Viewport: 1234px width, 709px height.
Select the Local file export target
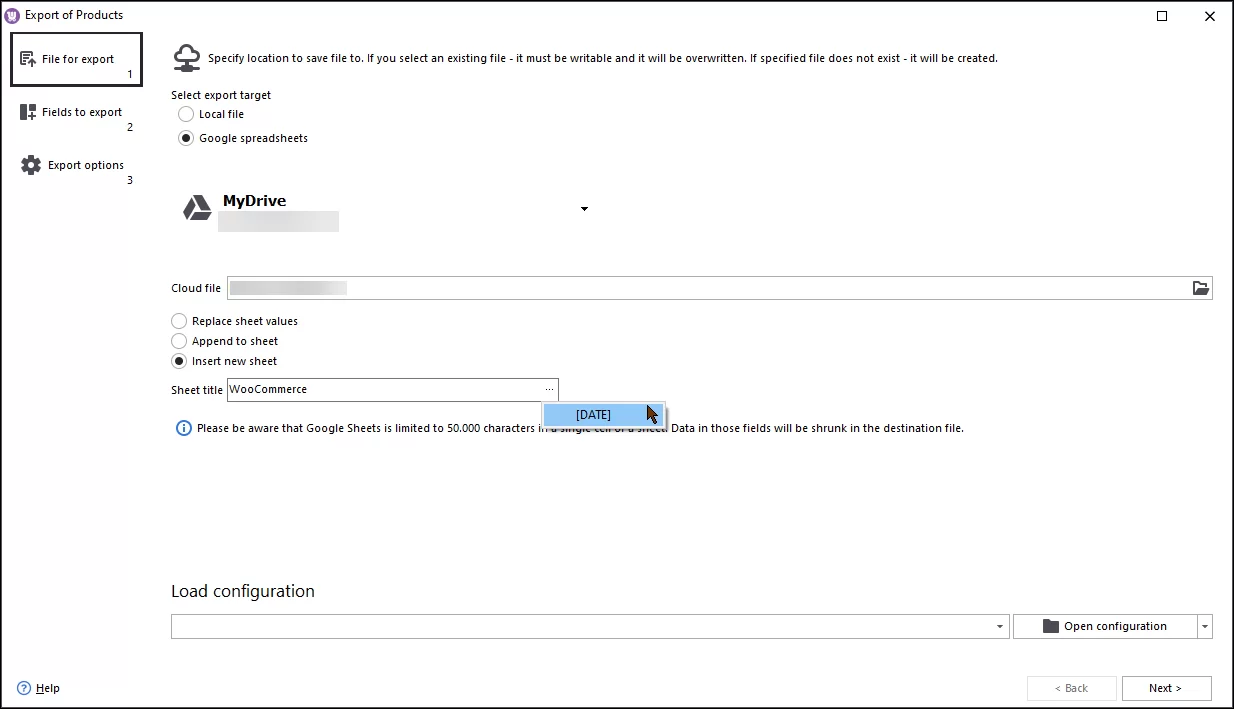tap(185, 114)
